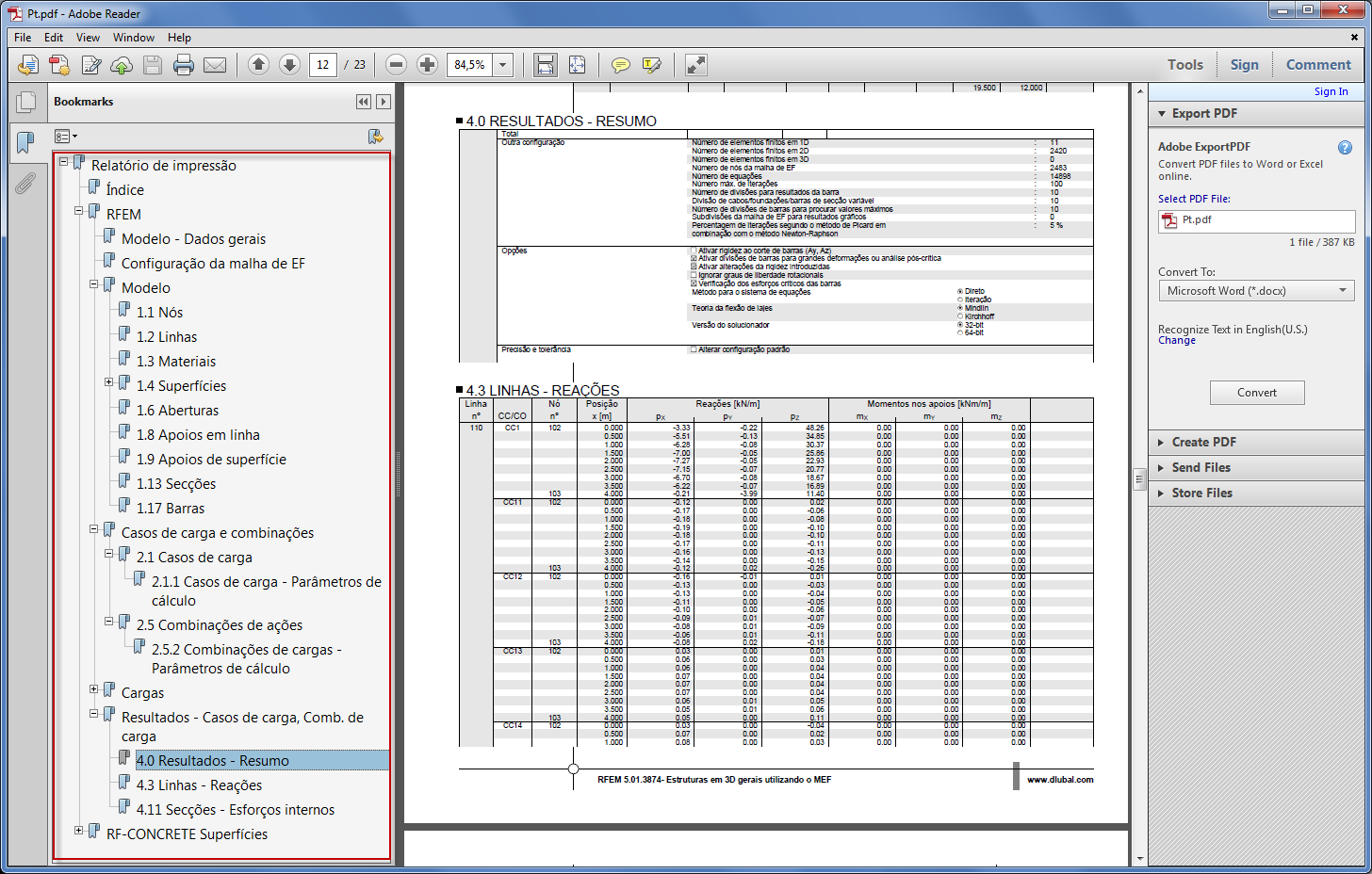
Task: Click the Select PDF File link
Action: click(1194, 199)
